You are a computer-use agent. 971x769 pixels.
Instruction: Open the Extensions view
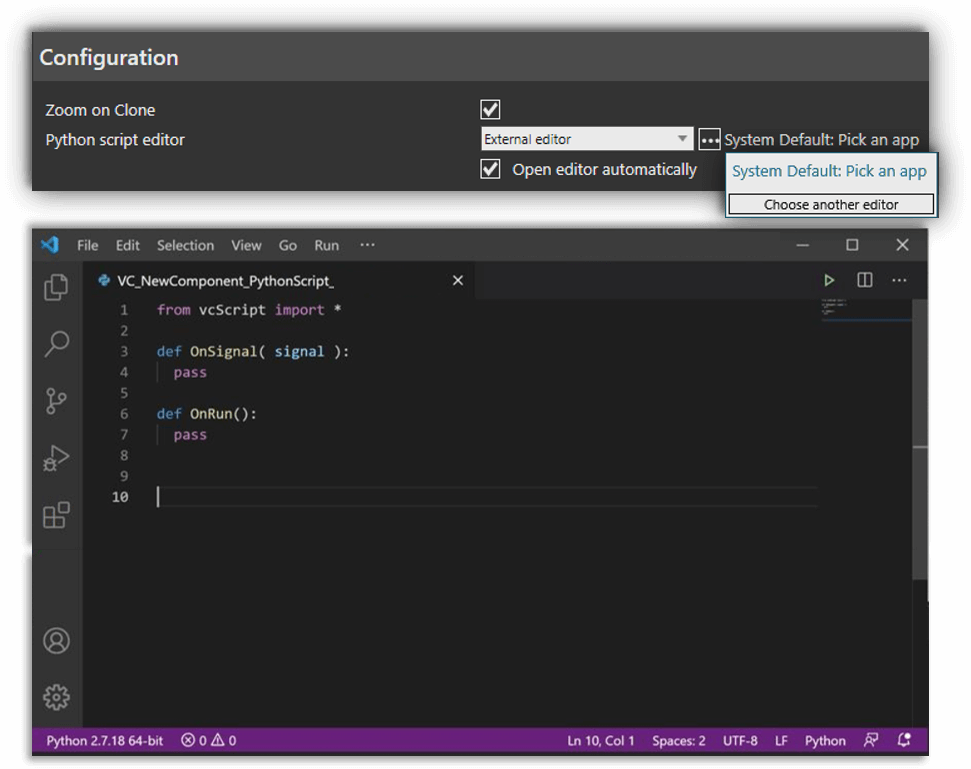click(57, 515)
